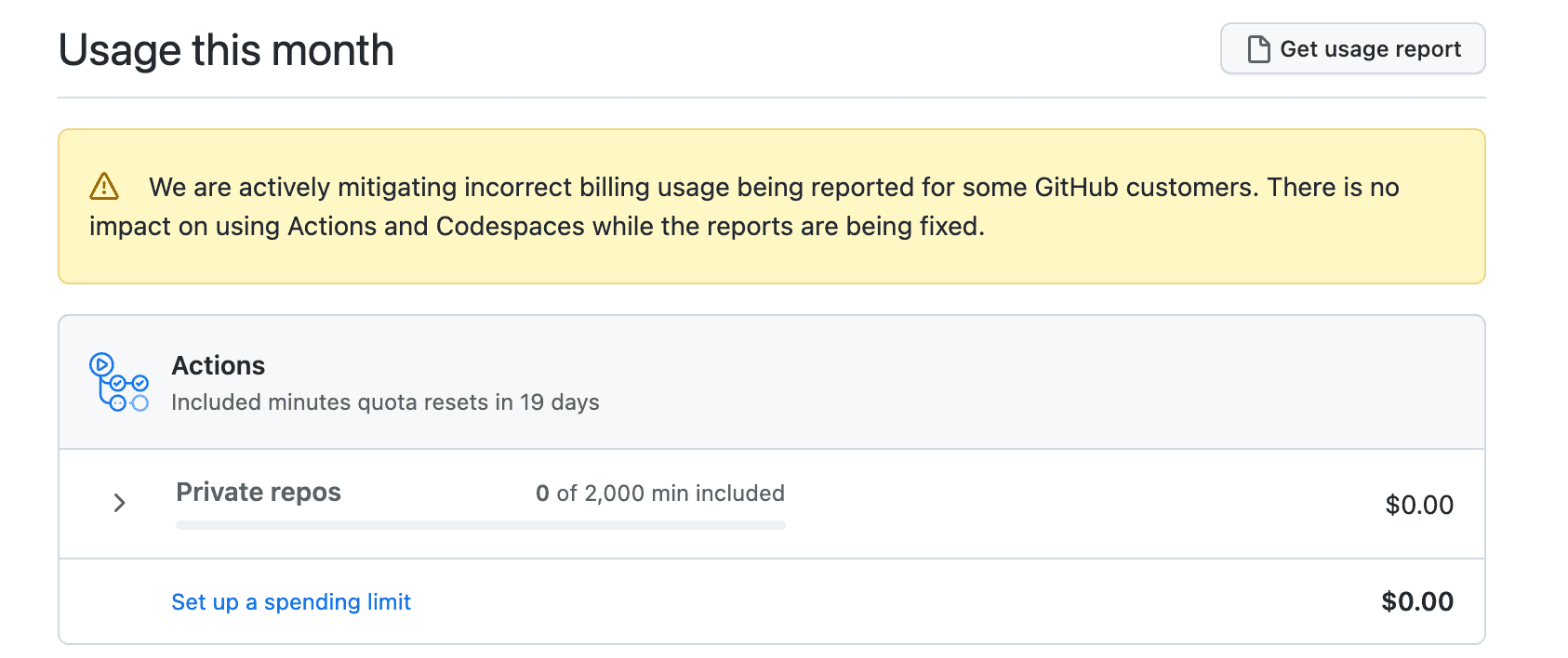Click the 'Included minutes quota resets' text

click(x=342, y=402)
